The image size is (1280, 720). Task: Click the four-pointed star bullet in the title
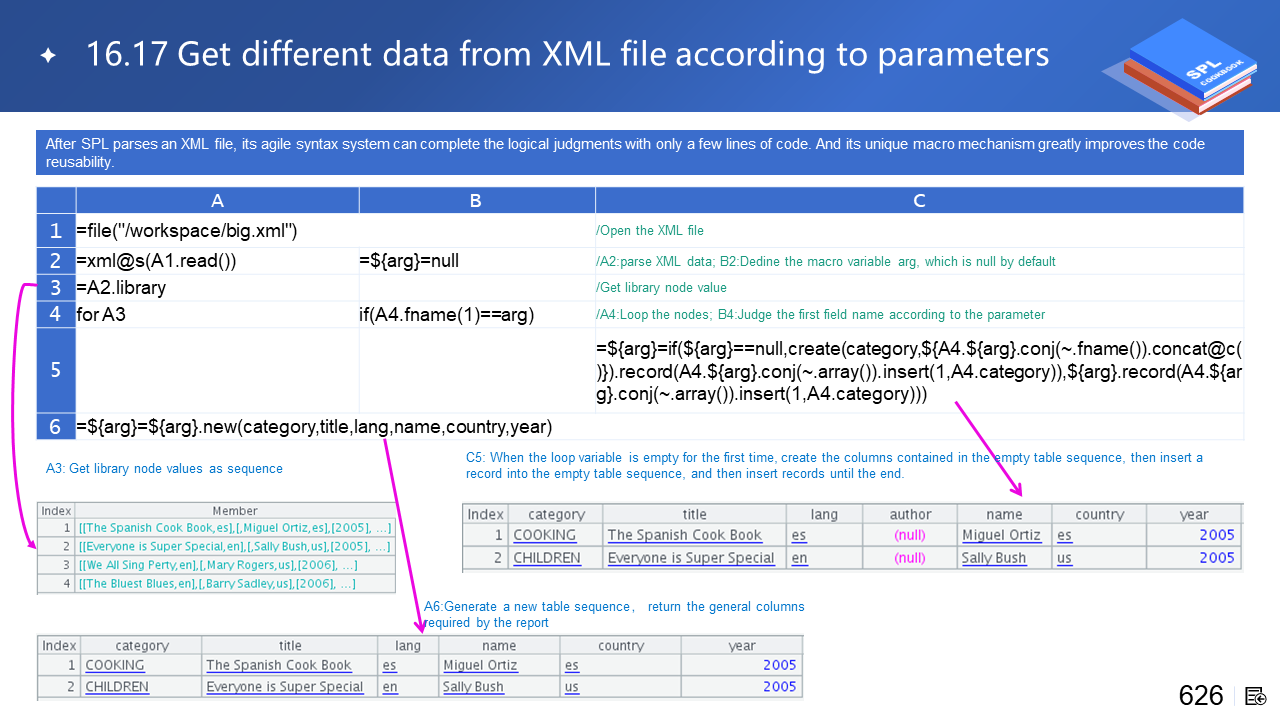tap(47, 56)
